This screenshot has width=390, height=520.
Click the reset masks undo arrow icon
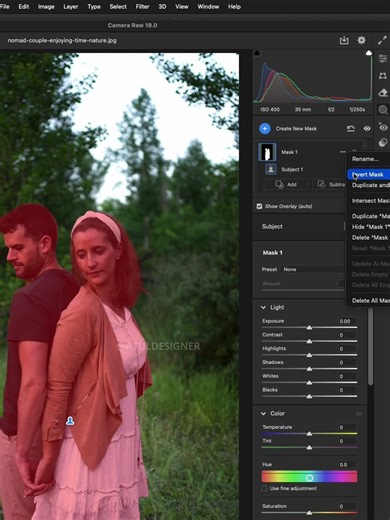tap(351, 129)
